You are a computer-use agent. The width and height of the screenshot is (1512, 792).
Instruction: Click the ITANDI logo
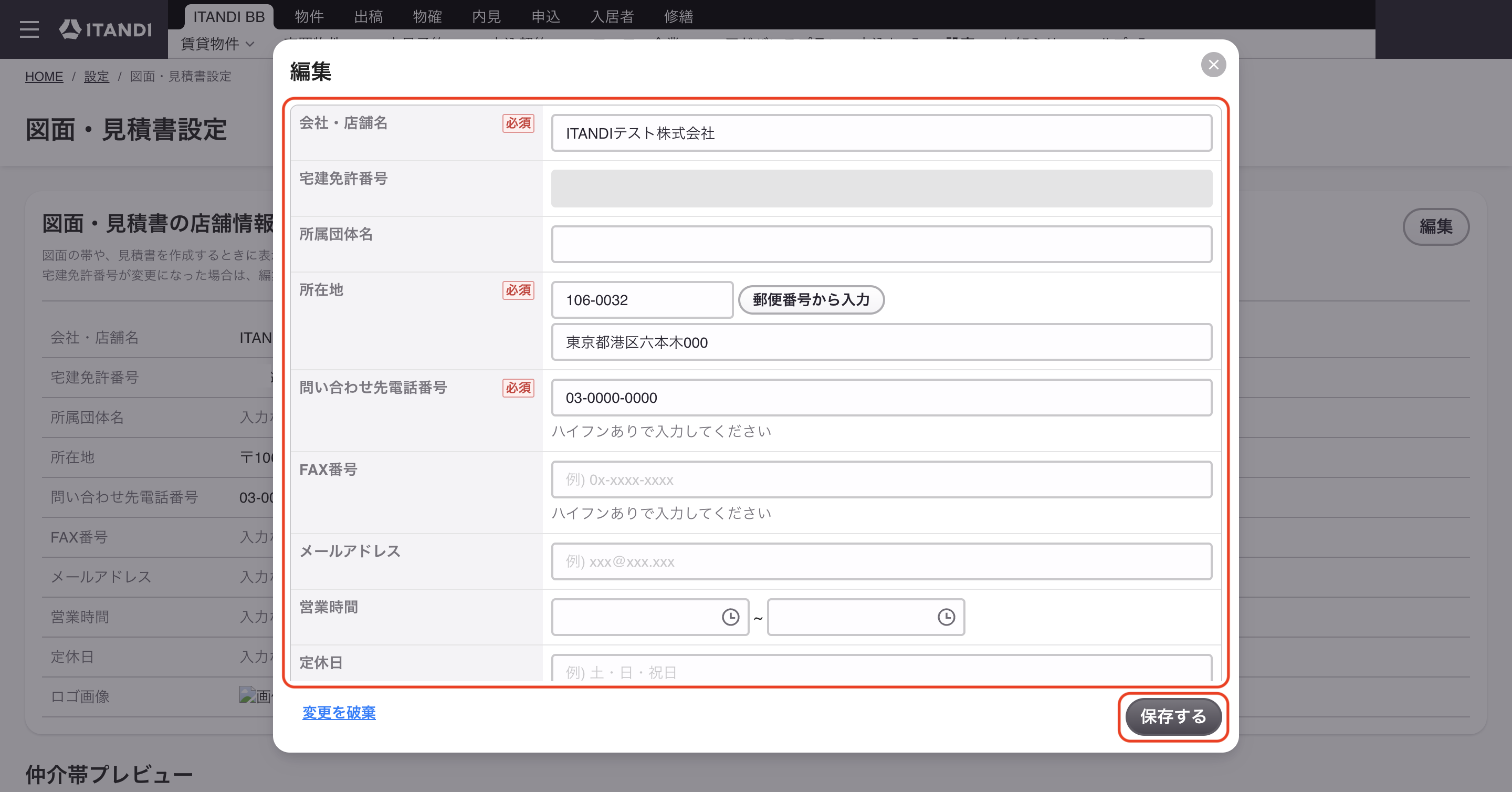106,29
